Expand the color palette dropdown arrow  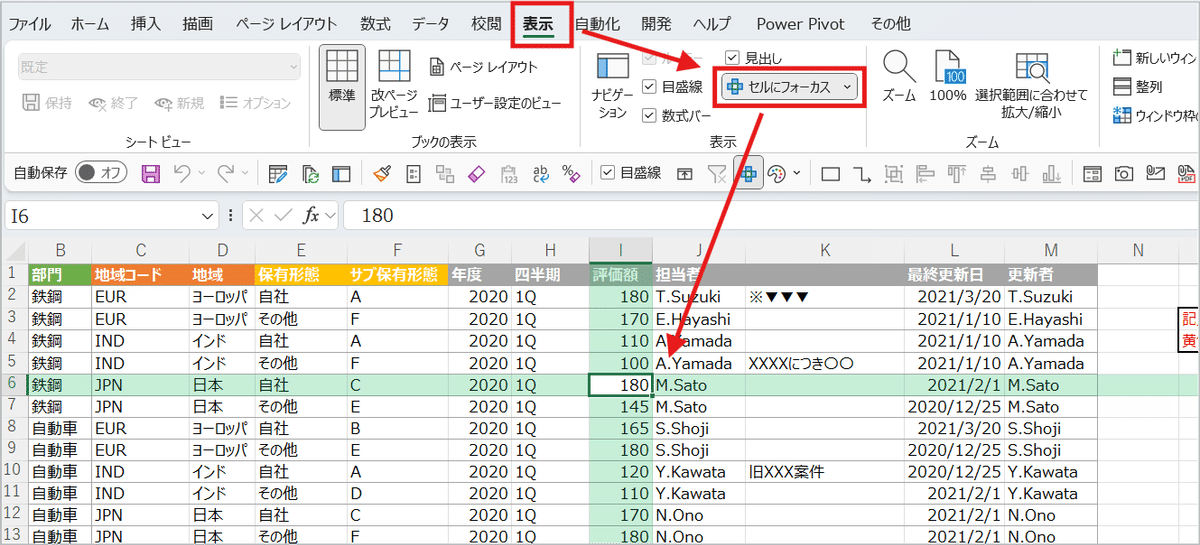797,173
